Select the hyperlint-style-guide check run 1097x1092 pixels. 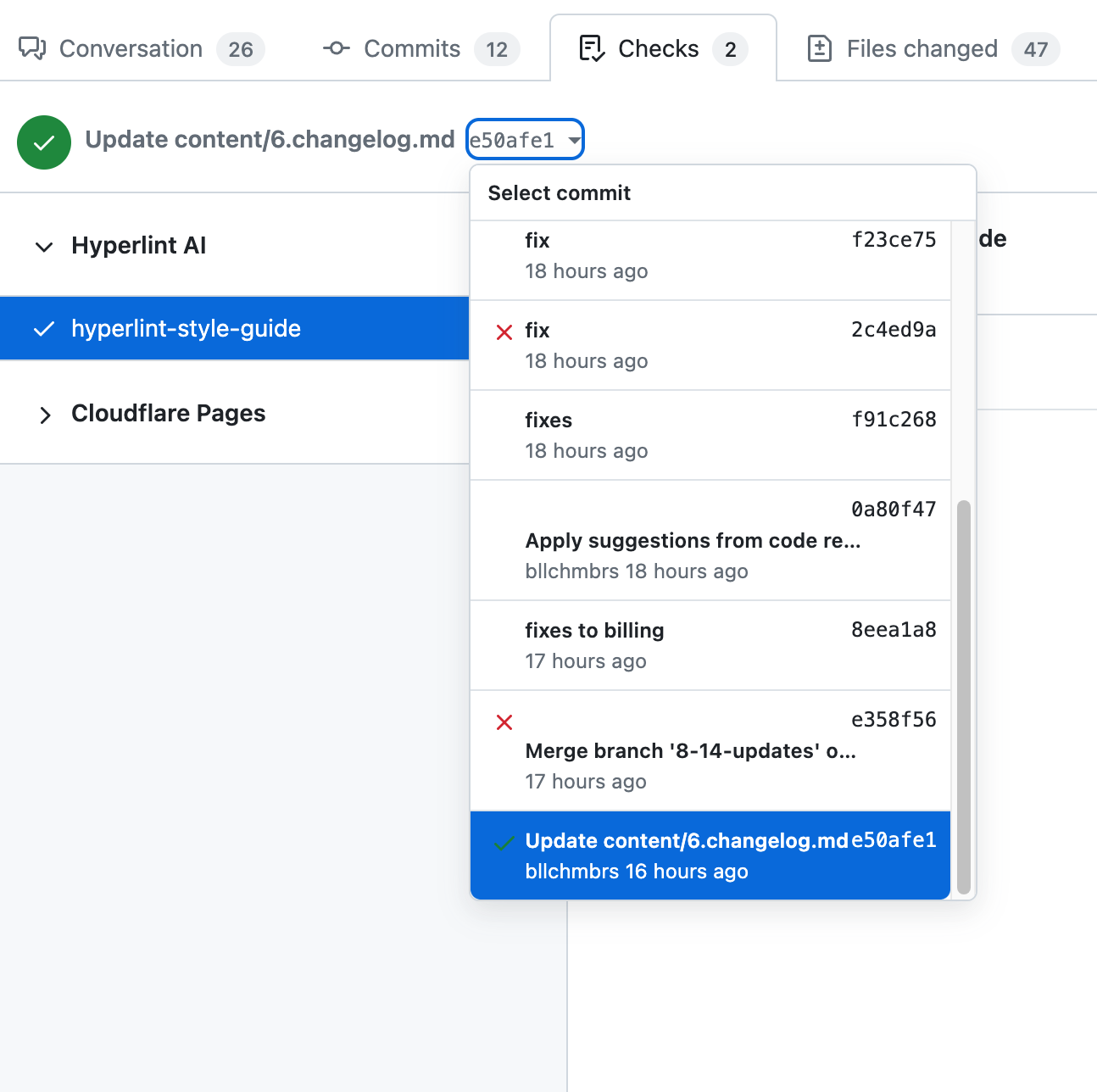pos(186,328)
